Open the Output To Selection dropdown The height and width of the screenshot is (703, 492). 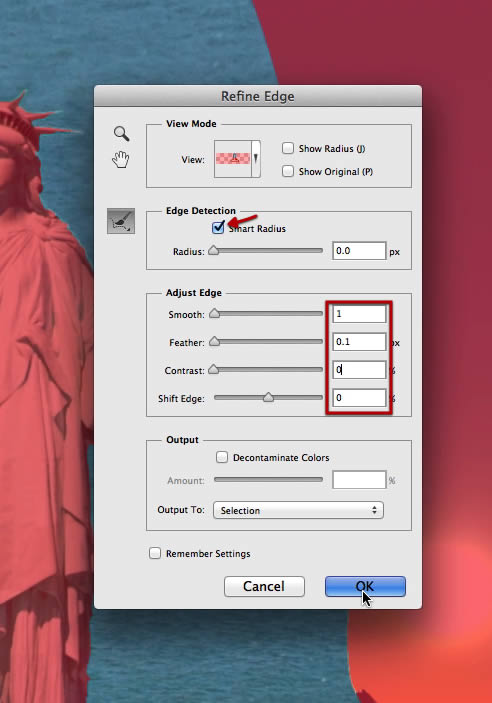(x=298, y=510)
